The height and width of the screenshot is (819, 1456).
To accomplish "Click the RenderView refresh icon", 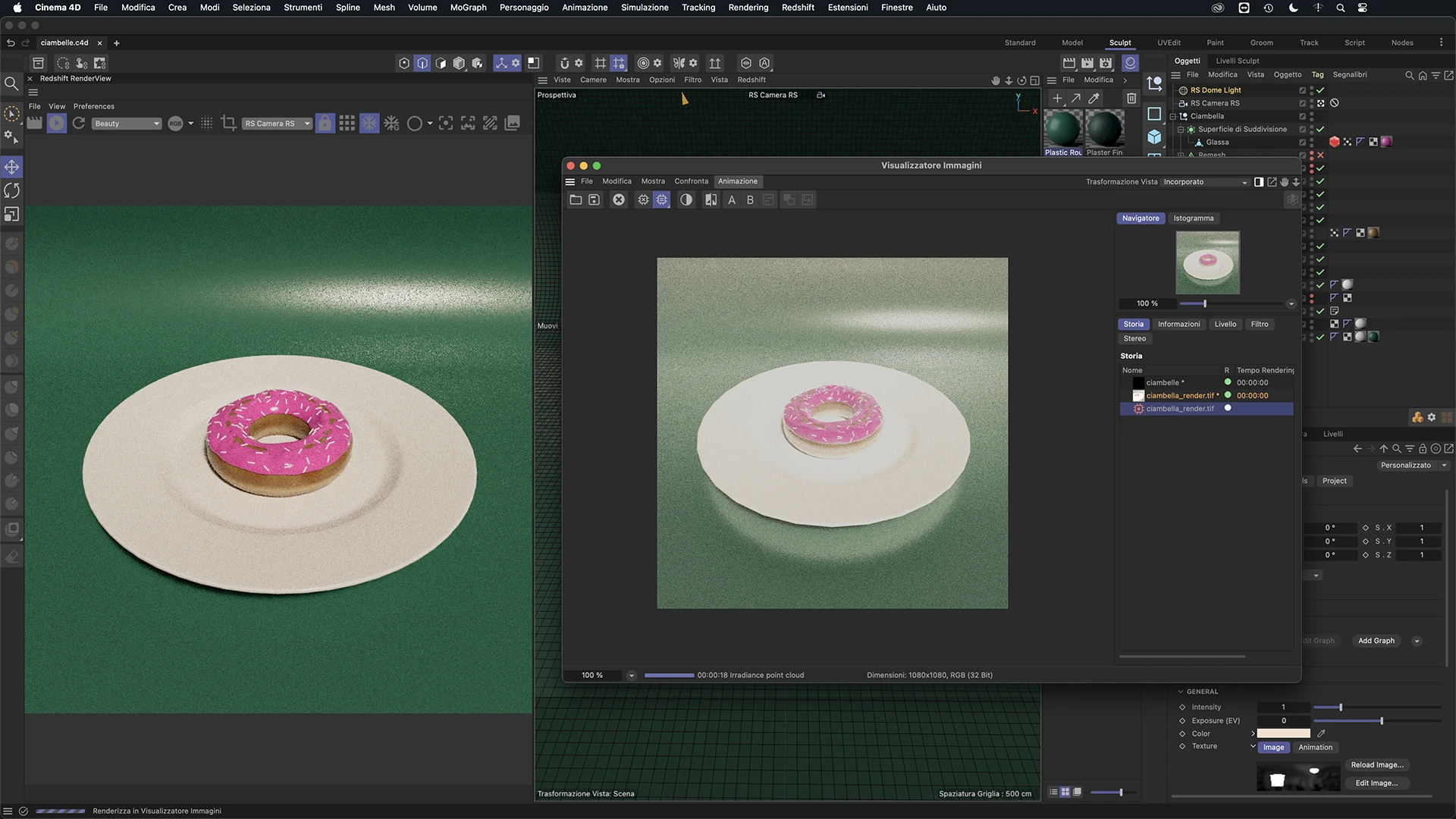I will [x=79, y=123].
